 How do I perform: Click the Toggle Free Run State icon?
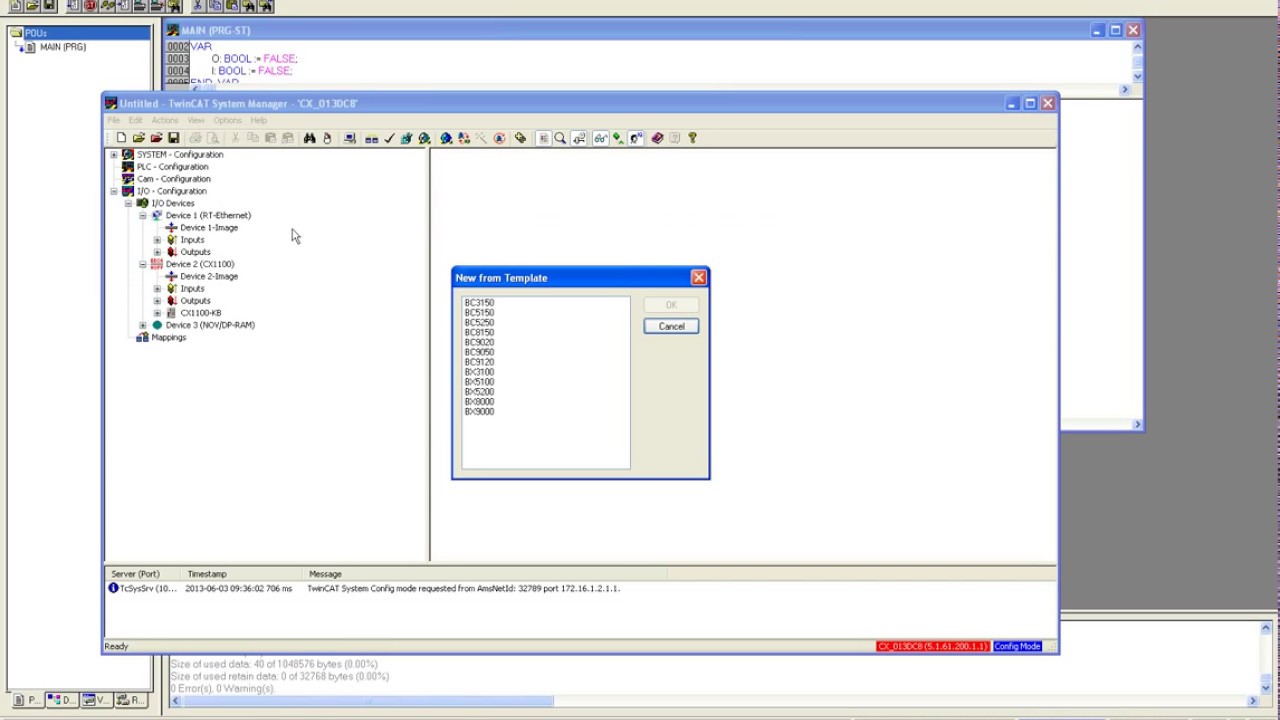pyautogui.click(x=499, y=138)
